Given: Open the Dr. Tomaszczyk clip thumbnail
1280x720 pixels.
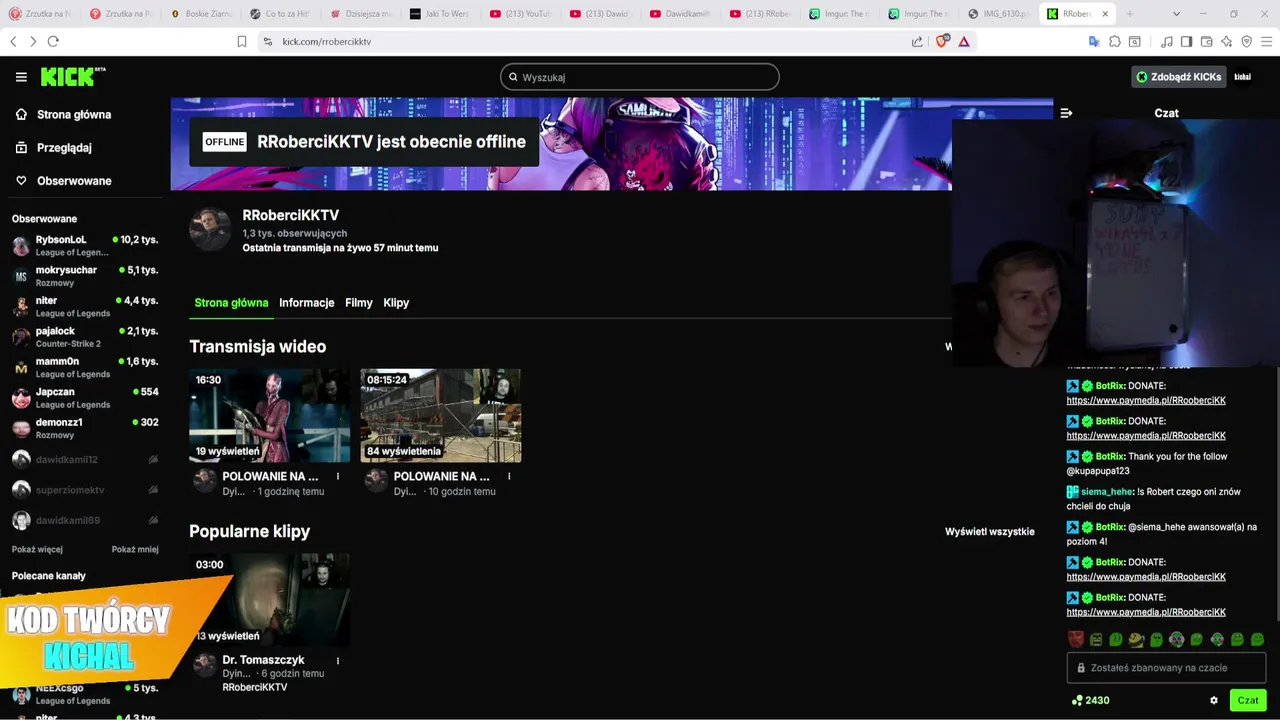Looking at the screenshot, I should click(270, 600).
